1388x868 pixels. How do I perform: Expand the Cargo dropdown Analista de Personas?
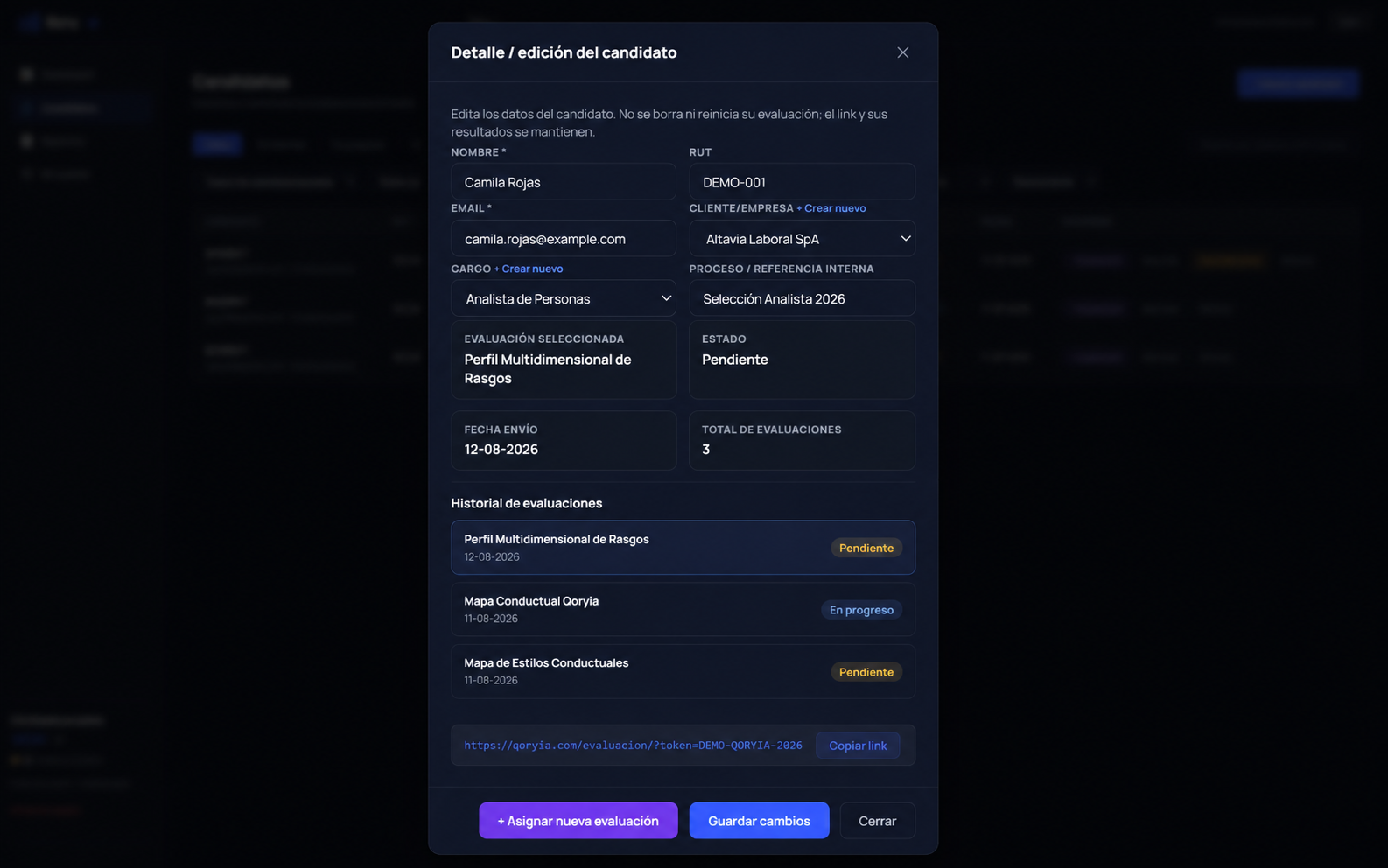coord(564,298)
